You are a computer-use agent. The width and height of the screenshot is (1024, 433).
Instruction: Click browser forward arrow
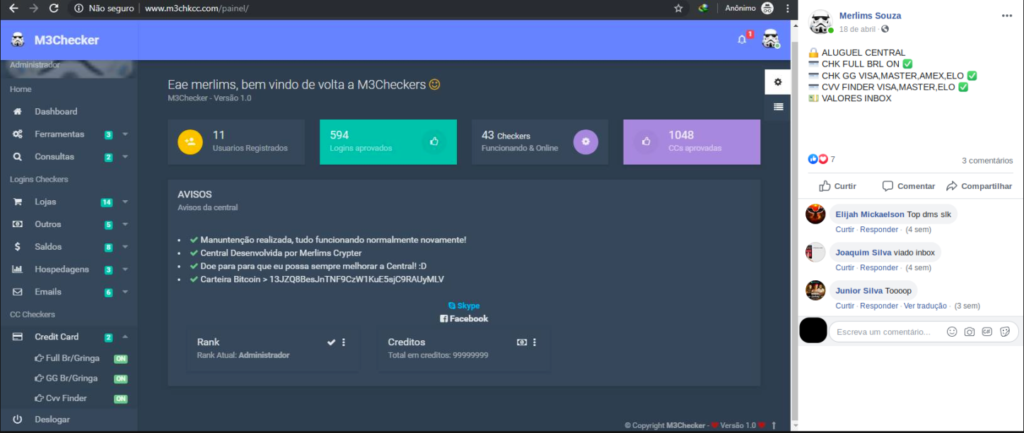(33, 8)
